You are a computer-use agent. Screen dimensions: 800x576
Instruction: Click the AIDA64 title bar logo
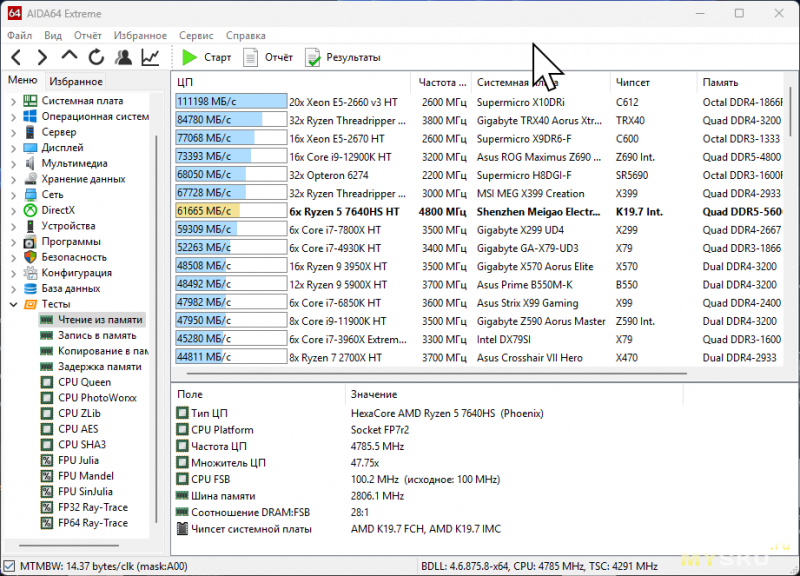tap(14, 13)
